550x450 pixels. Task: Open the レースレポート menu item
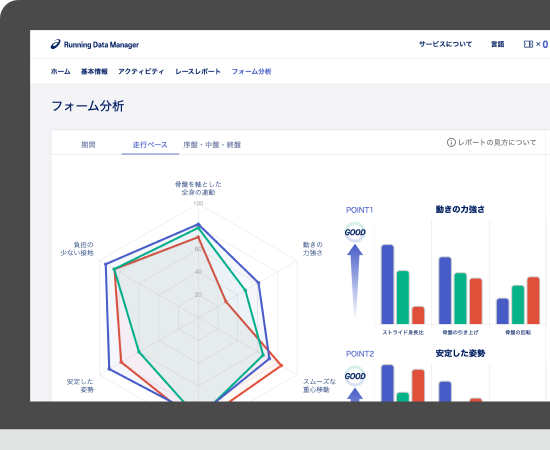[x=198, y=72]
